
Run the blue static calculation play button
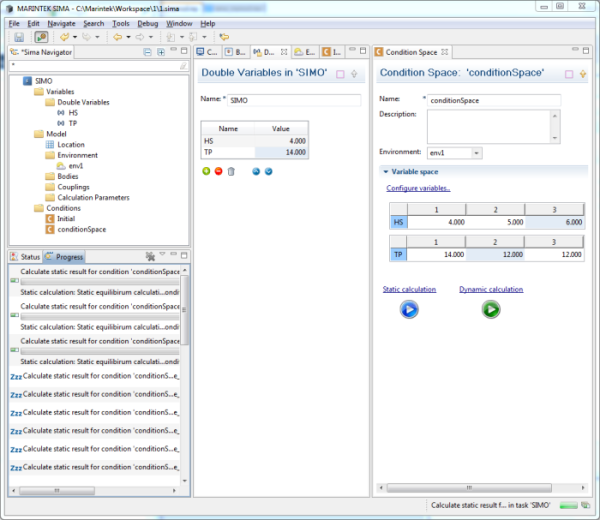pos(409,310)
